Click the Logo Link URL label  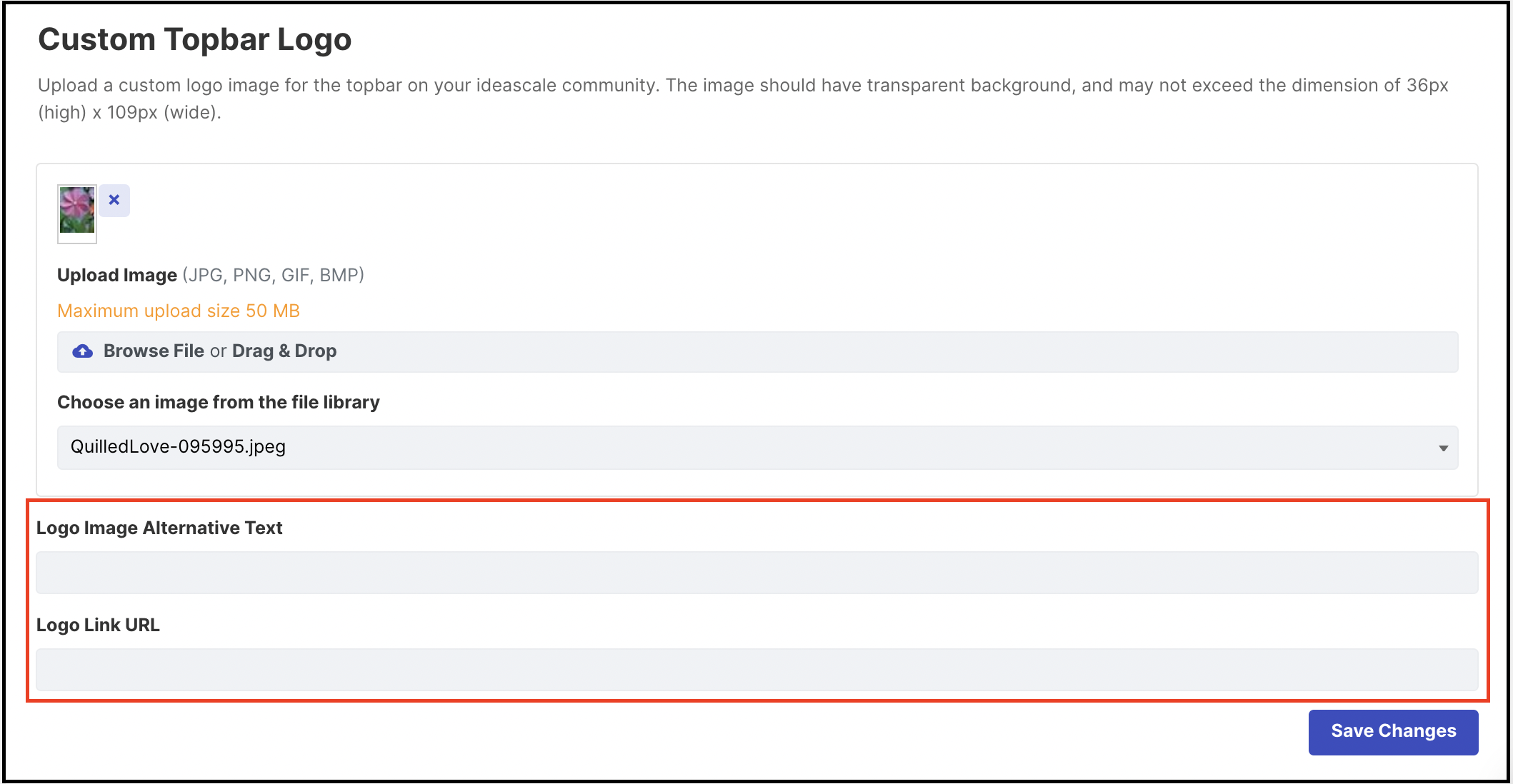pyautogui.click(x=98, y=625)
